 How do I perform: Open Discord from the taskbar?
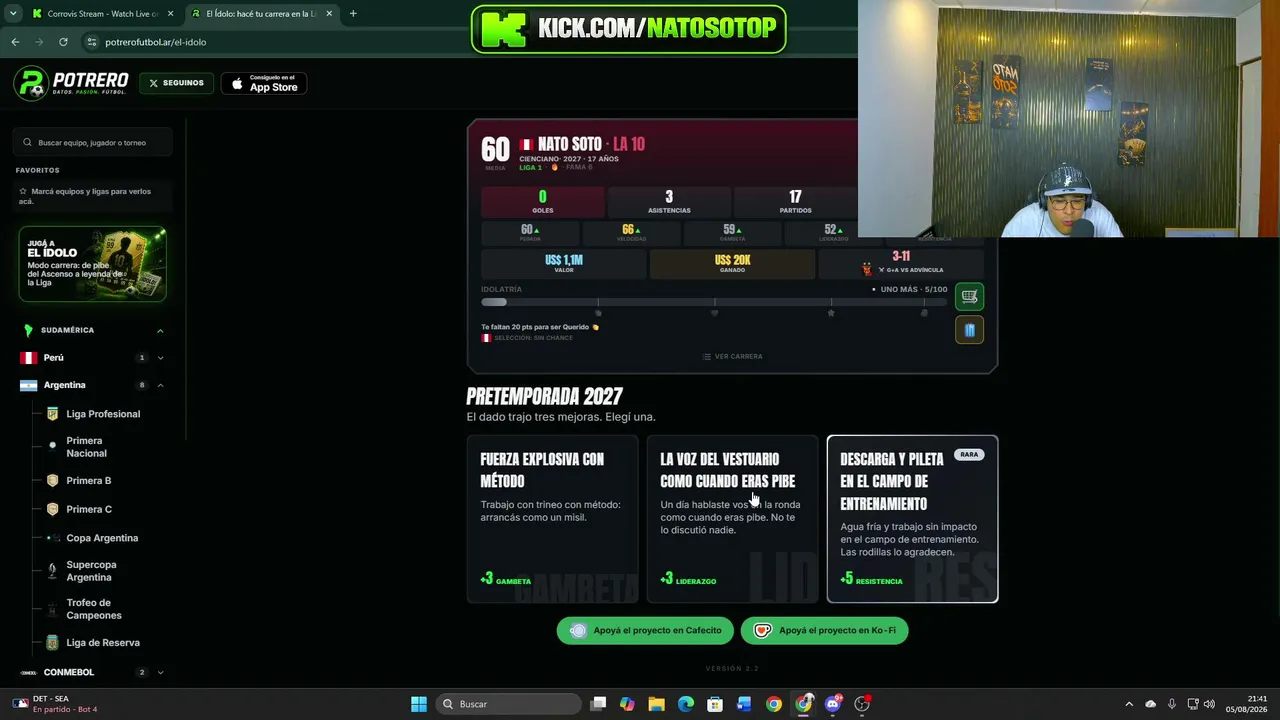click(x=833, y=704)
